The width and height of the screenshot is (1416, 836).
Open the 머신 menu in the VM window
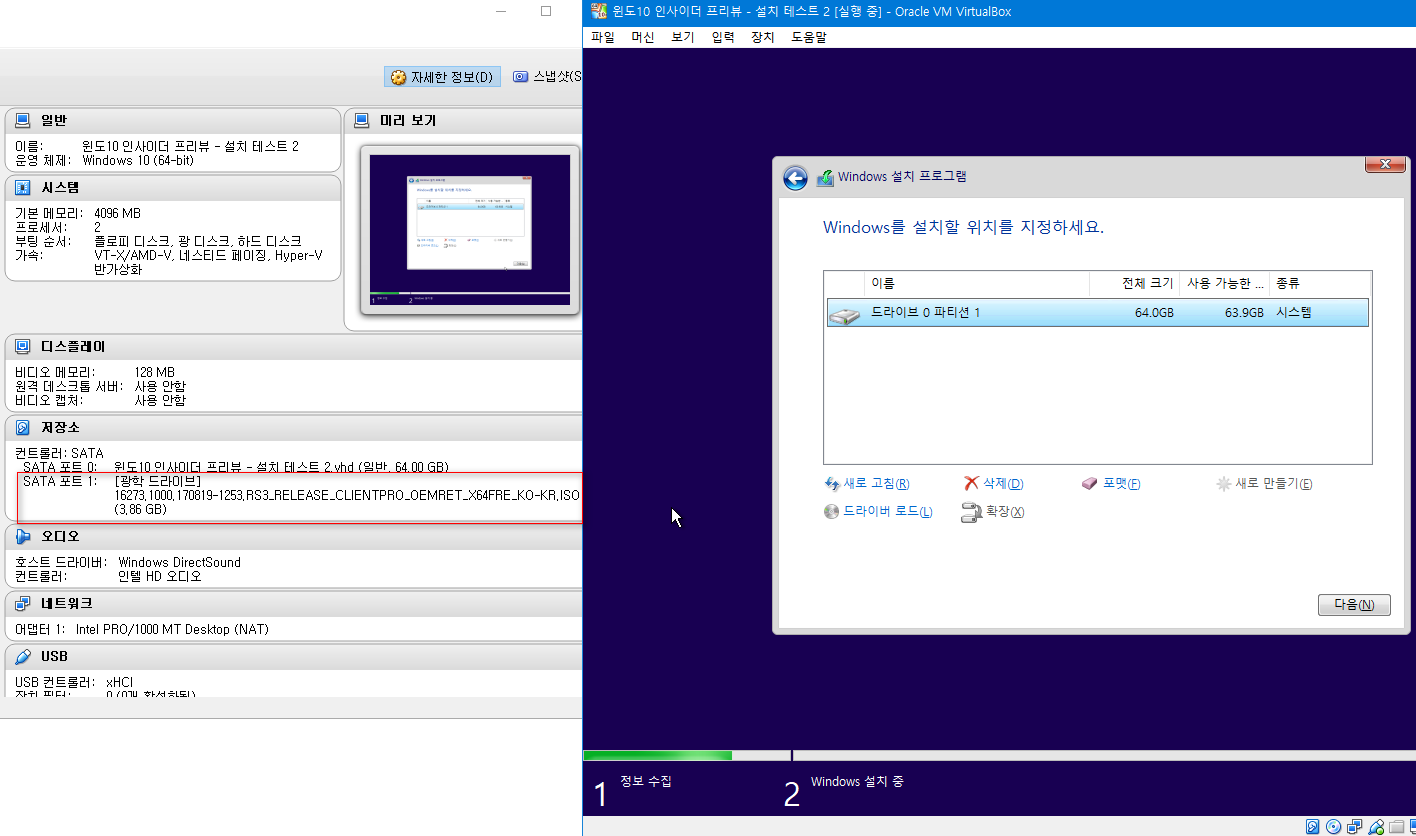[643, 37]
